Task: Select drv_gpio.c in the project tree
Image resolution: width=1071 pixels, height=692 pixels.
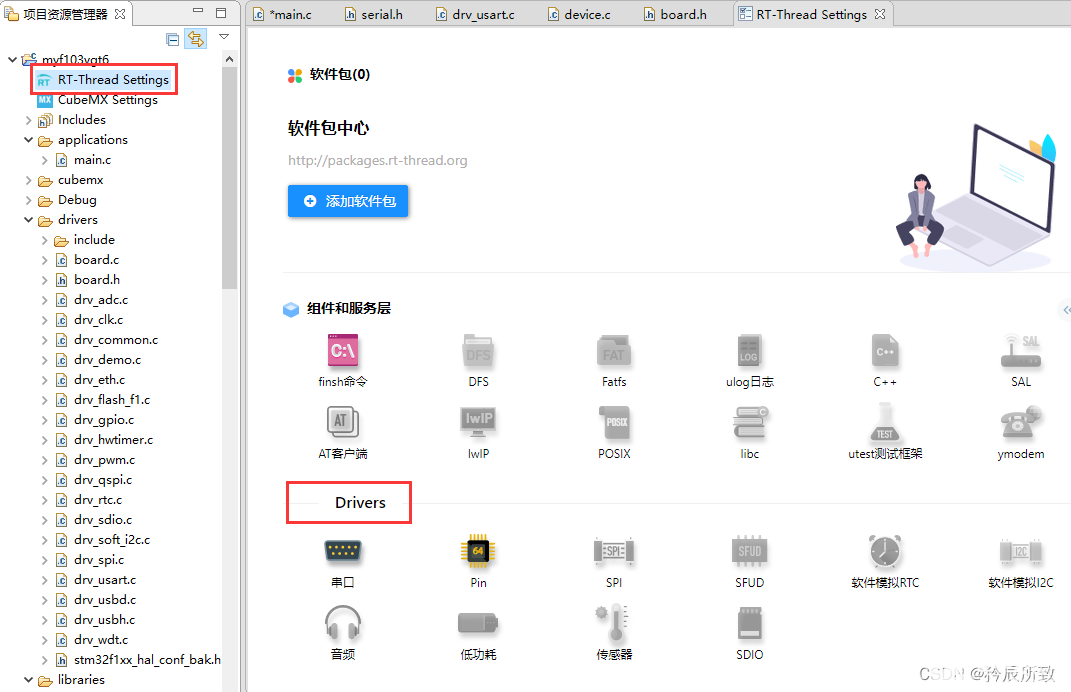Action: (104, 420)
